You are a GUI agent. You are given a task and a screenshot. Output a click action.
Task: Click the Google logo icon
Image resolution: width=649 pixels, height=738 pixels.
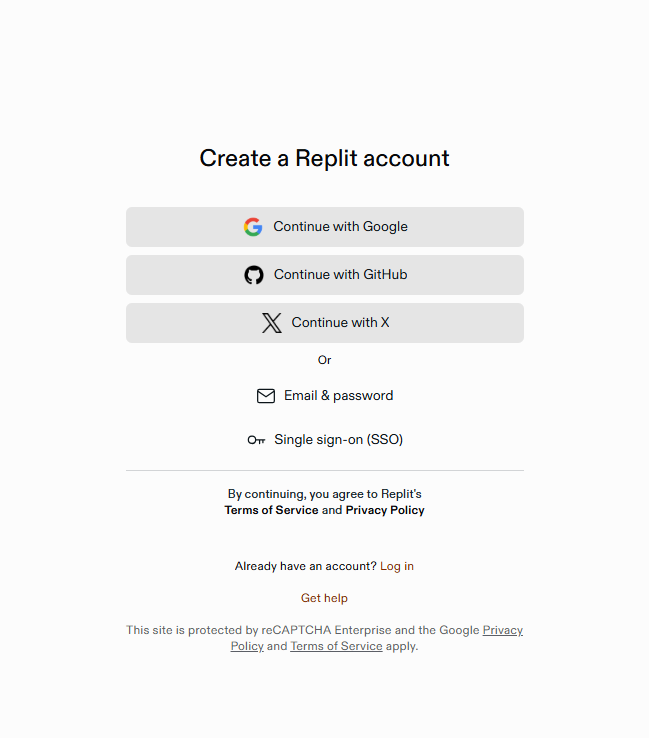253,227
